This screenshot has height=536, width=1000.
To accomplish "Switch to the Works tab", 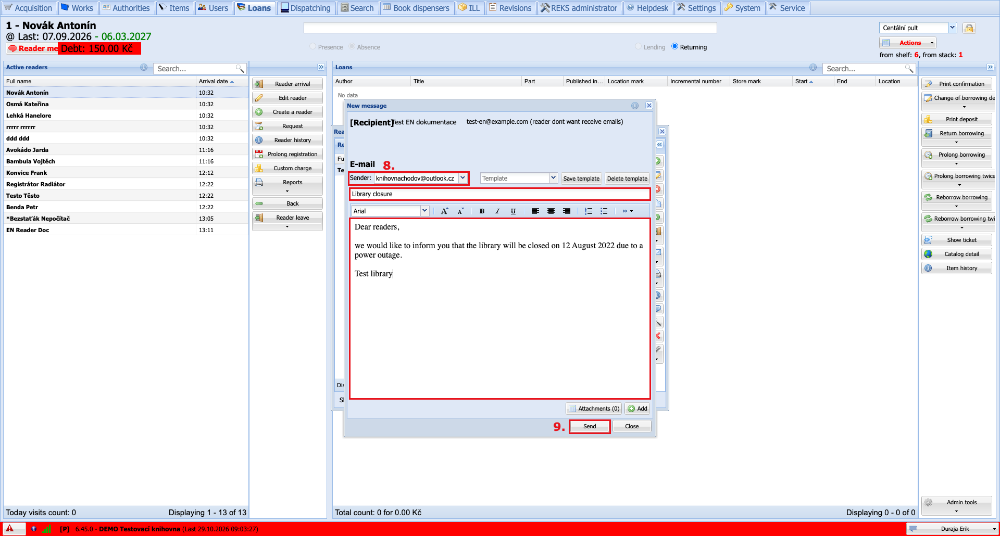I will tap(77, 8).
